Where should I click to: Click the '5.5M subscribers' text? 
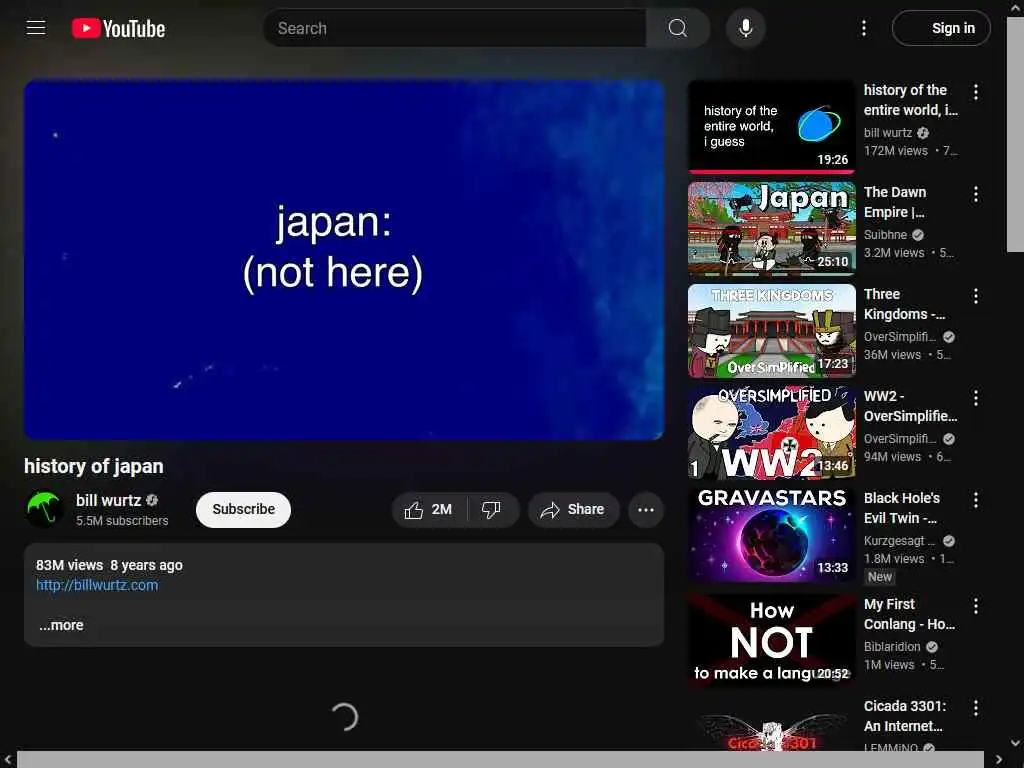click(x=122, y=520)
